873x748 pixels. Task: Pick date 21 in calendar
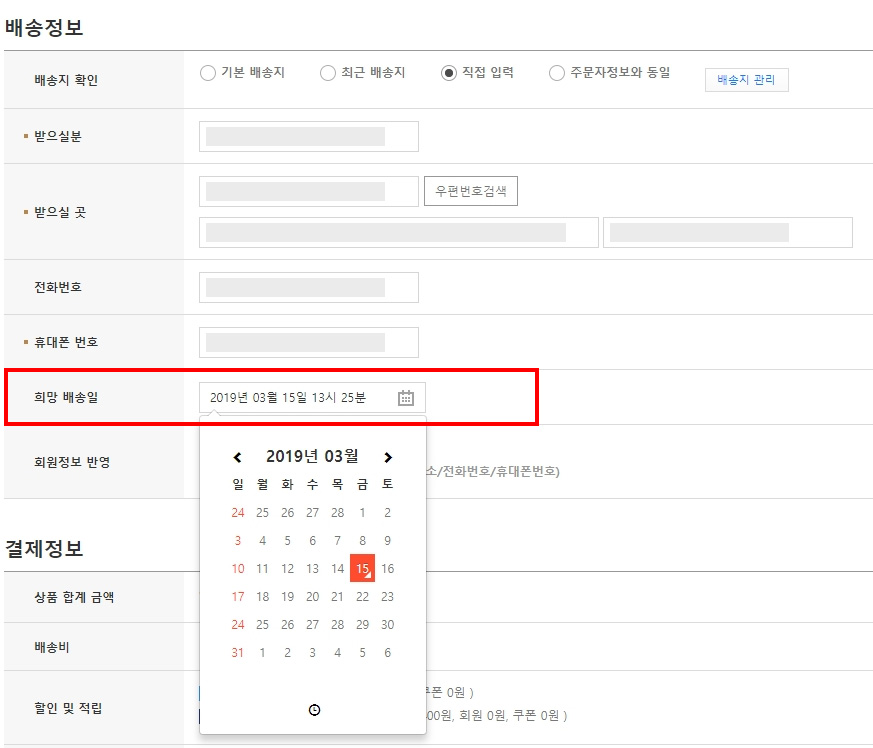[337, 597]
